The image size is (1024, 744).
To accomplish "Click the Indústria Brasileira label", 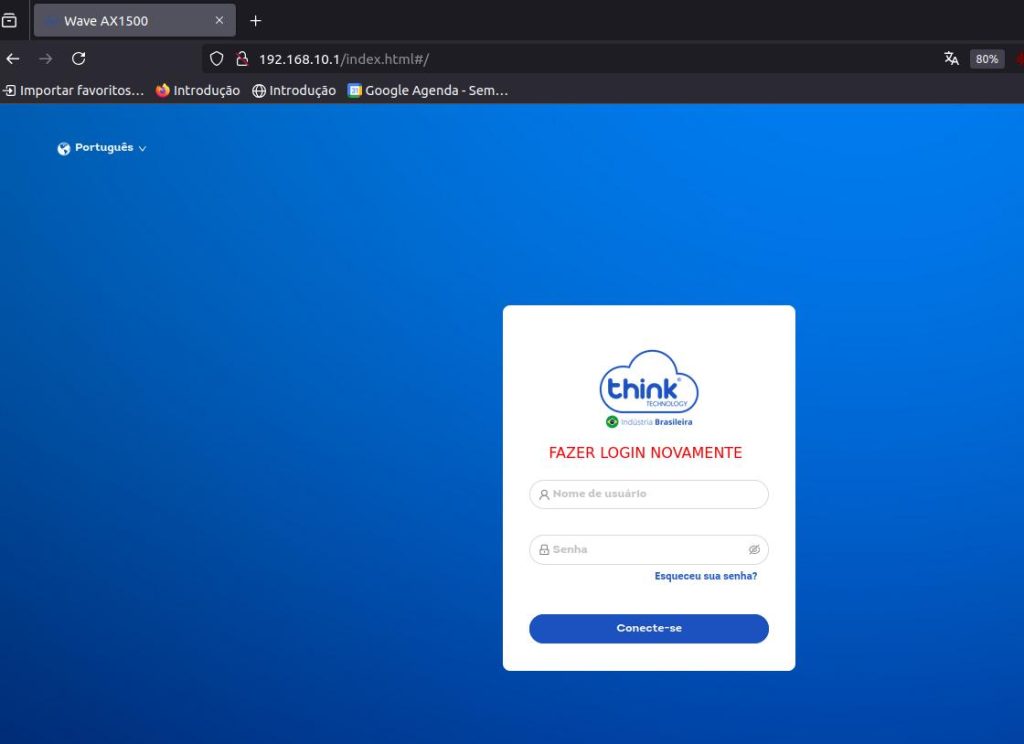I will click(x=649, y=422).
